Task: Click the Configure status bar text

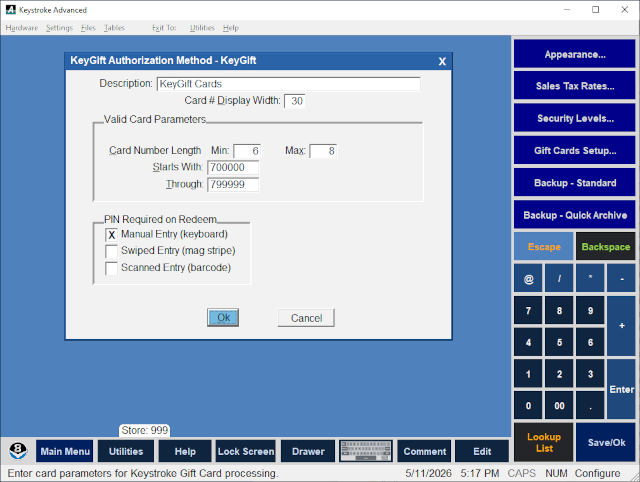Action: tap(597, 473)
